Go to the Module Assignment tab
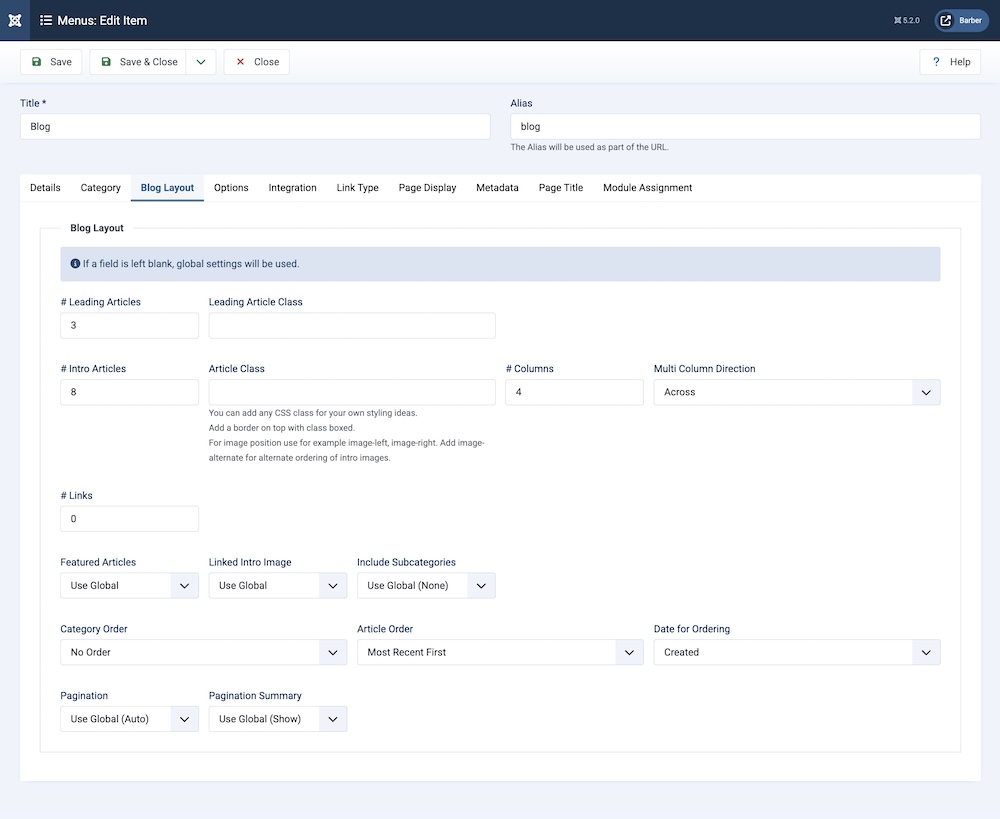 [647, 188]
